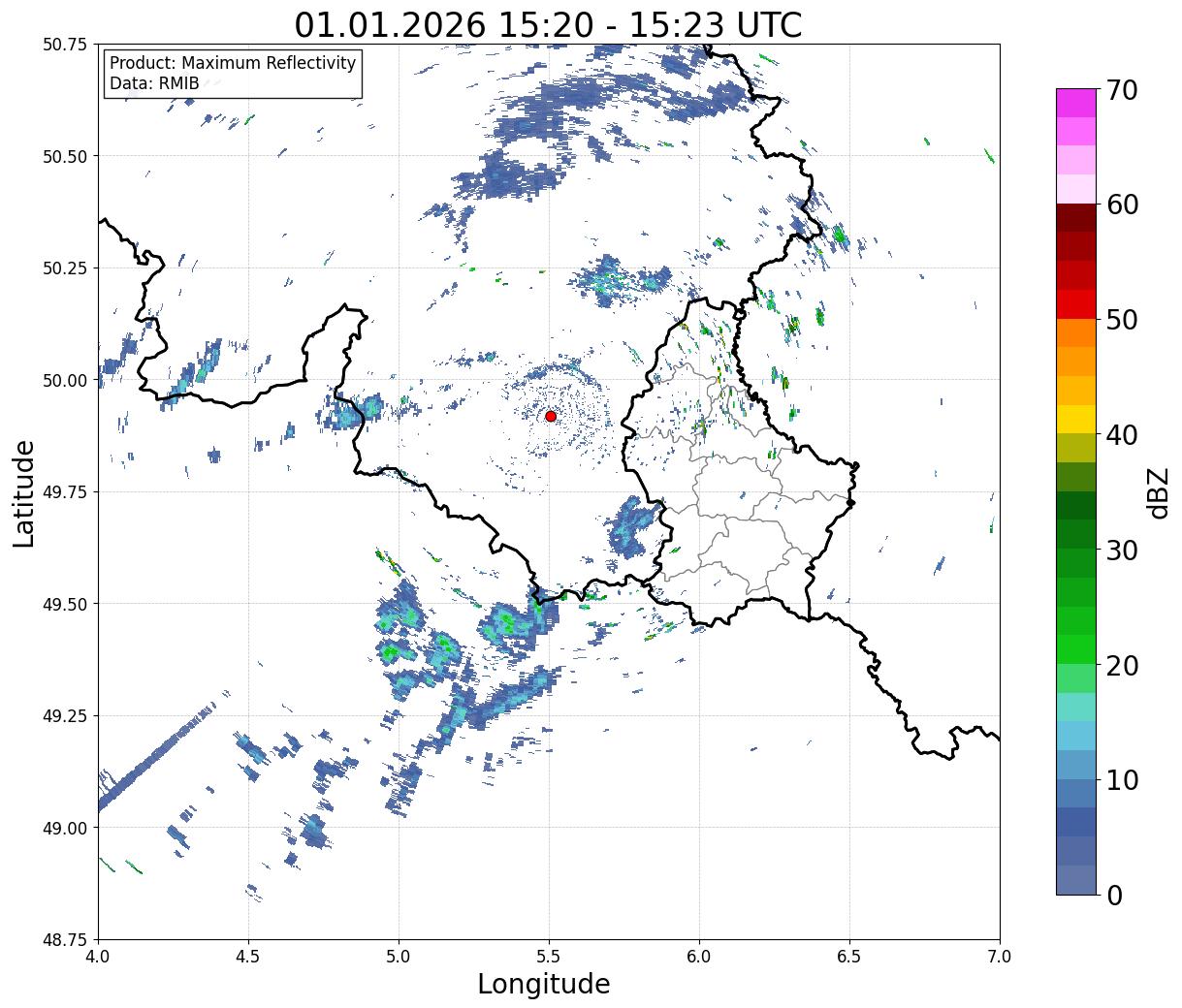1182x1008 pixels.
Task: Click the olive swatch below 40
Action: (1076, 448)
